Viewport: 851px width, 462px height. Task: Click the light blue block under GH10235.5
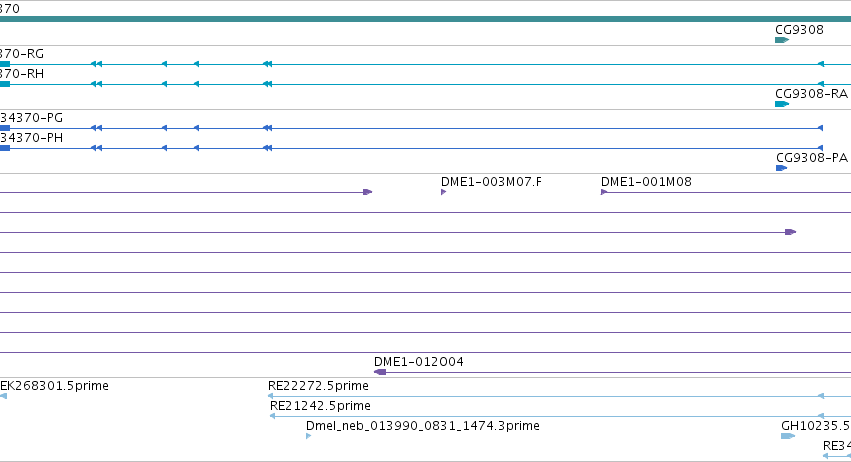tap(788, 436)
